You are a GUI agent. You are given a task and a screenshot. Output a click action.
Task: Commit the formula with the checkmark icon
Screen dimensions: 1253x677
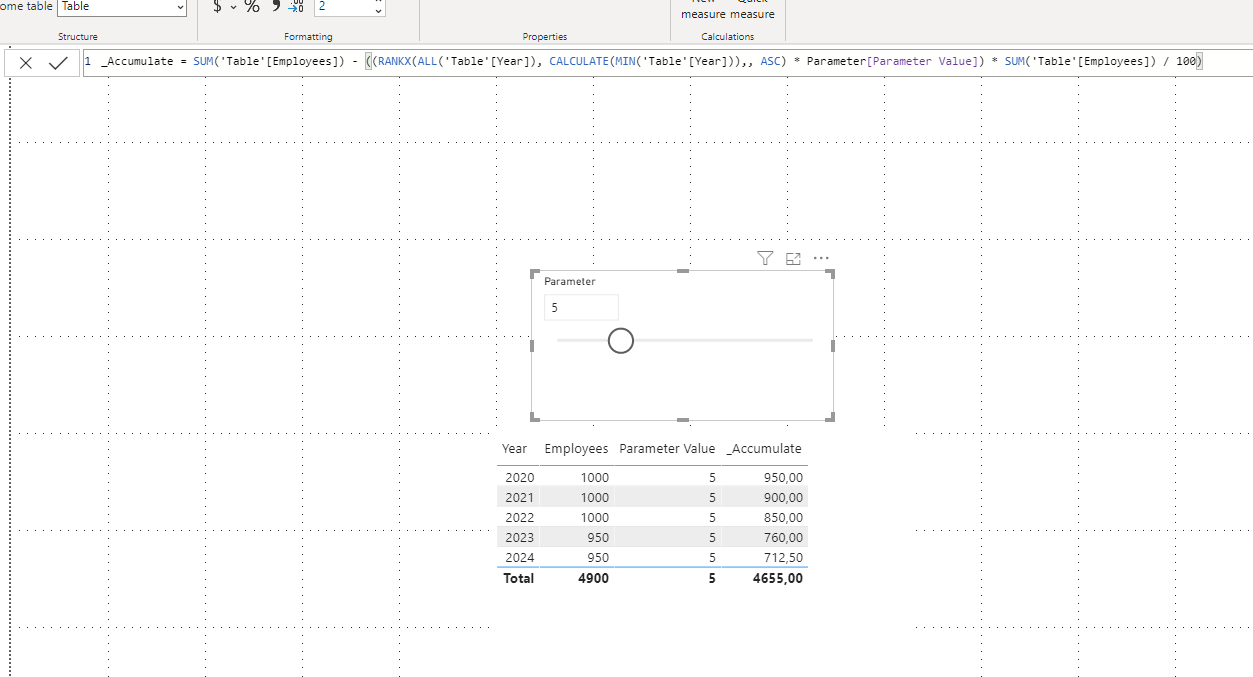pos(58,62)
